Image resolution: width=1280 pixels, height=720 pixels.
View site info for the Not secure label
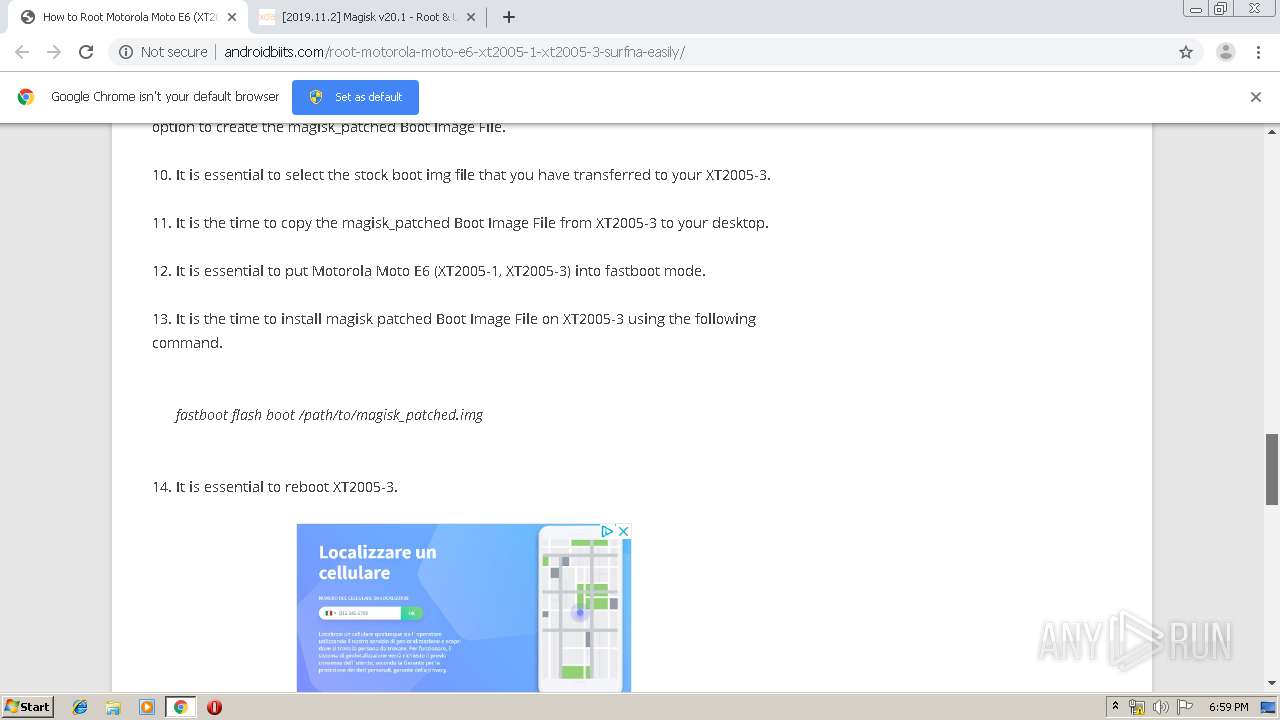pyautogui.click(x=163, y=52)
